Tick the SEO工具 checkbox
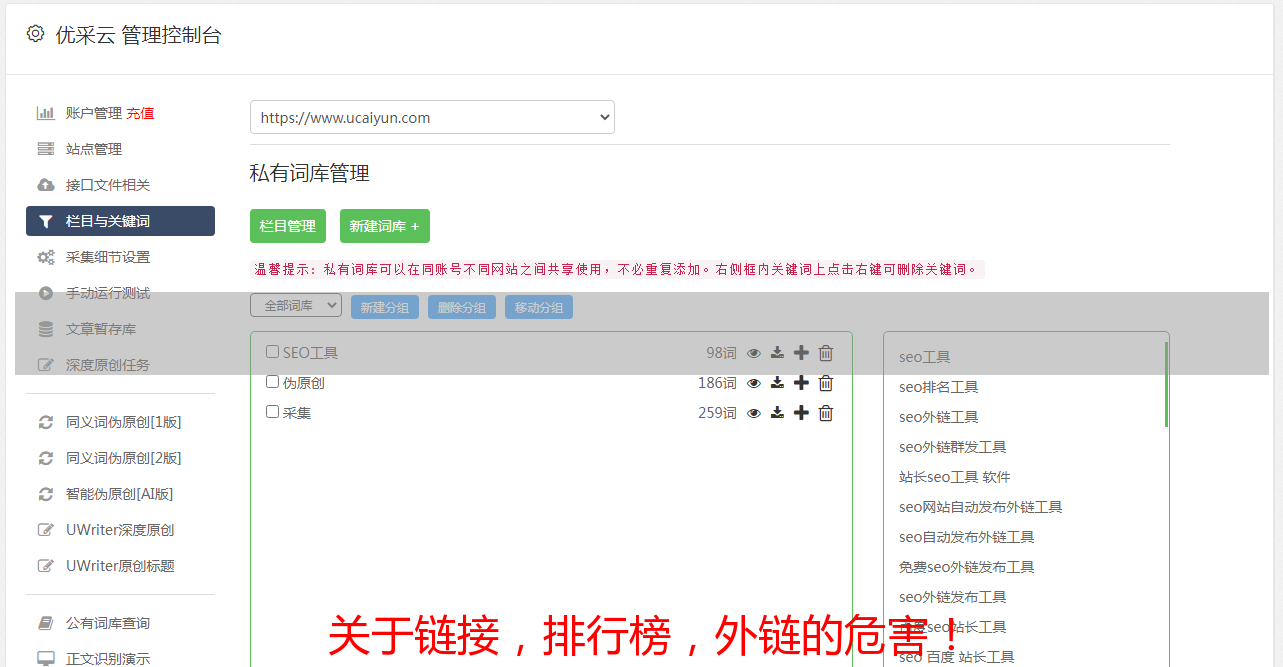This screenshot has width=1283, height=667. coord(272,352)
